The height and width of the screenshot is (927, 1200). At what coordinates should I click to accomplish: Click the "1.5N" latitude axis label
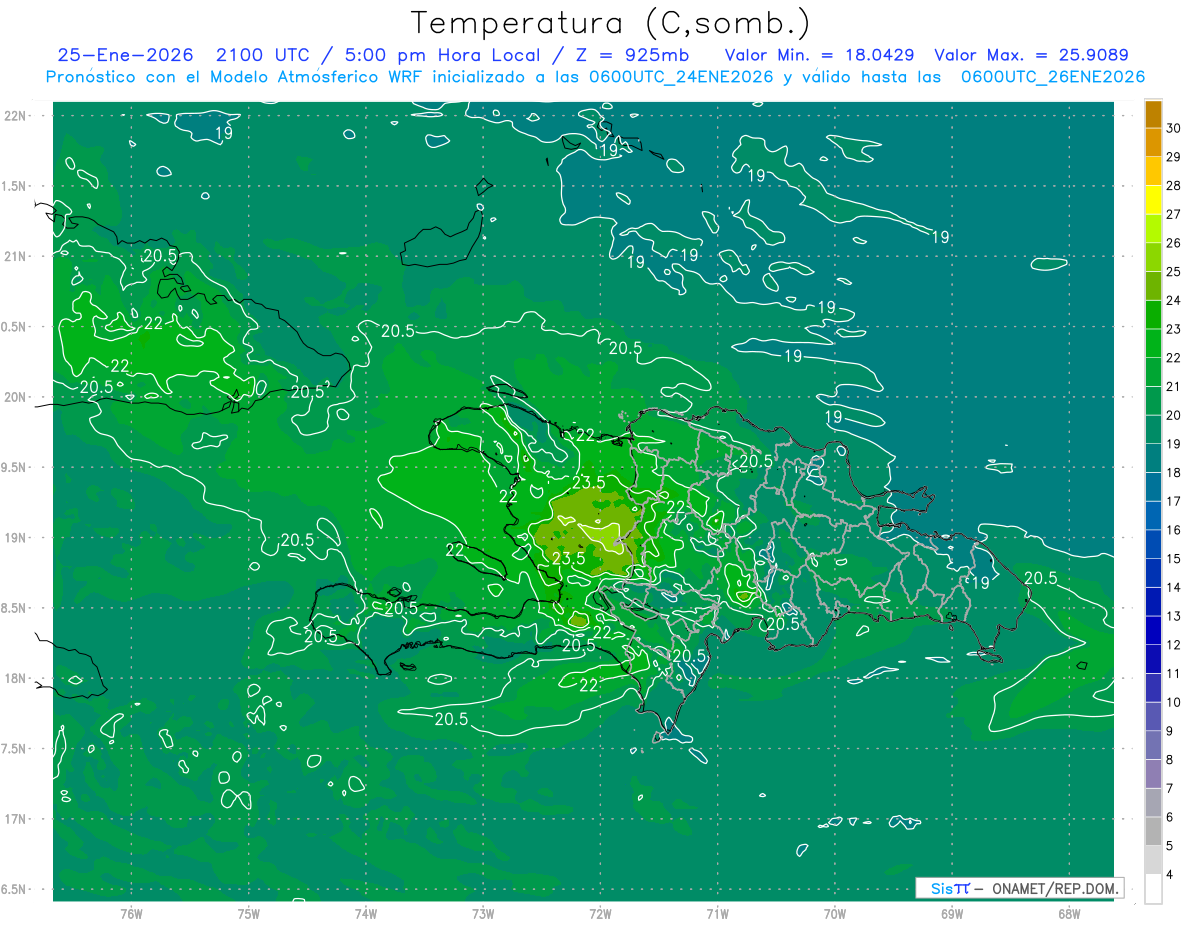[14, 186]
